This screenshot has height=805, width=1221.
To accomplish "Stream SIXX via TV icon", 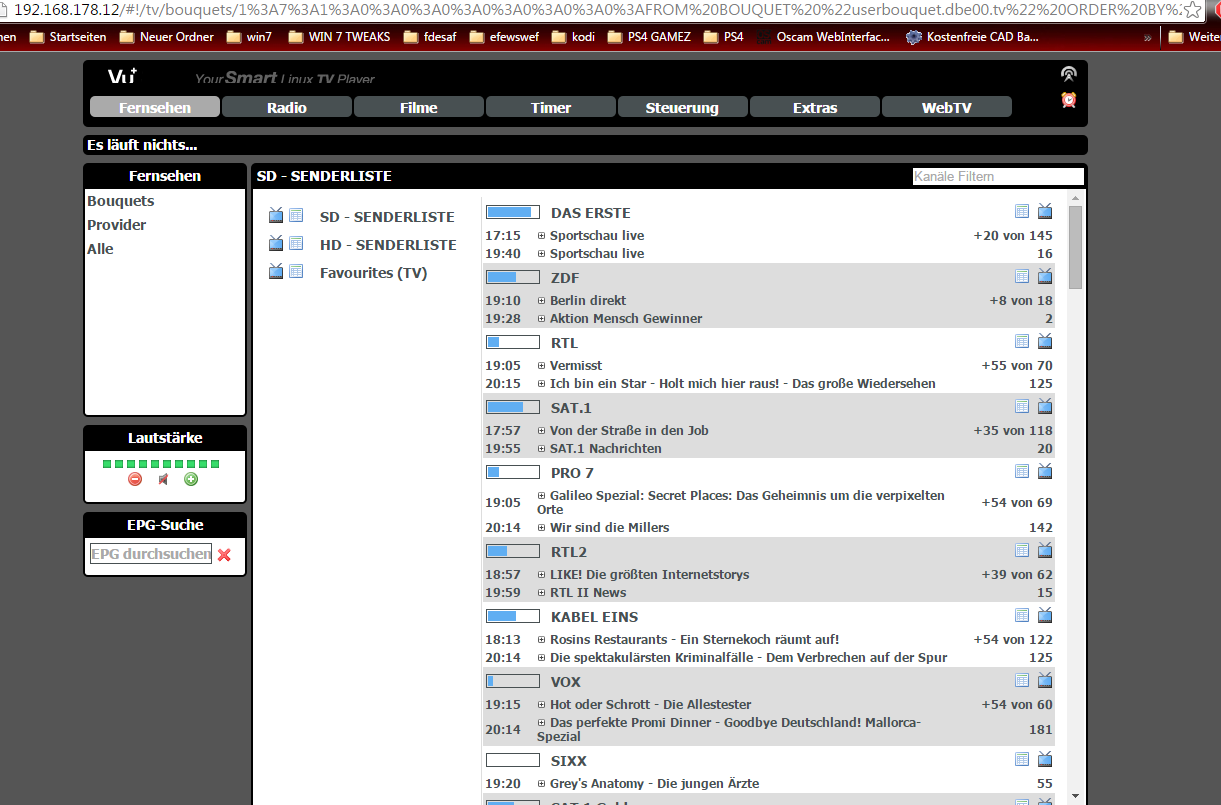I will click(1045, 759).
